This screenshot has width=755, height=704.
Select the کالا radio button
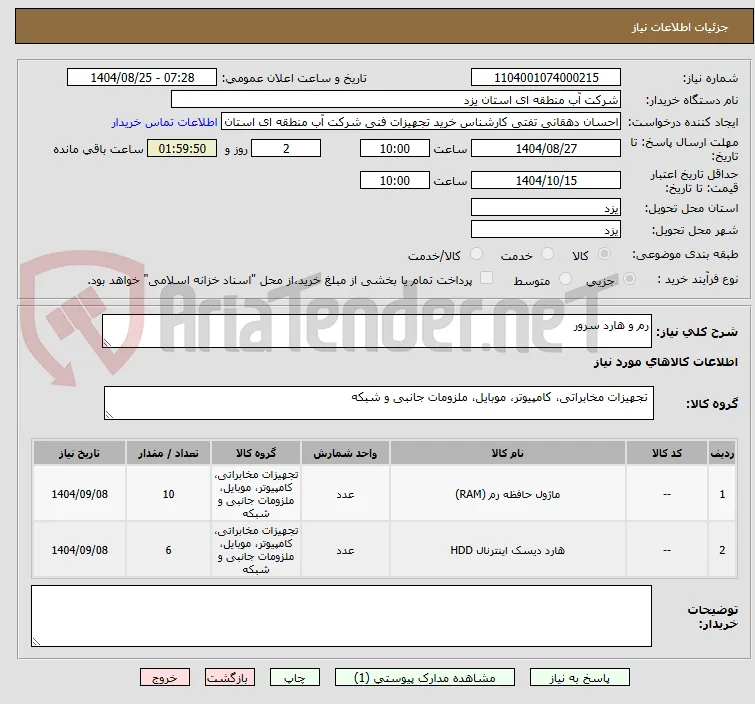coord(604,254)
